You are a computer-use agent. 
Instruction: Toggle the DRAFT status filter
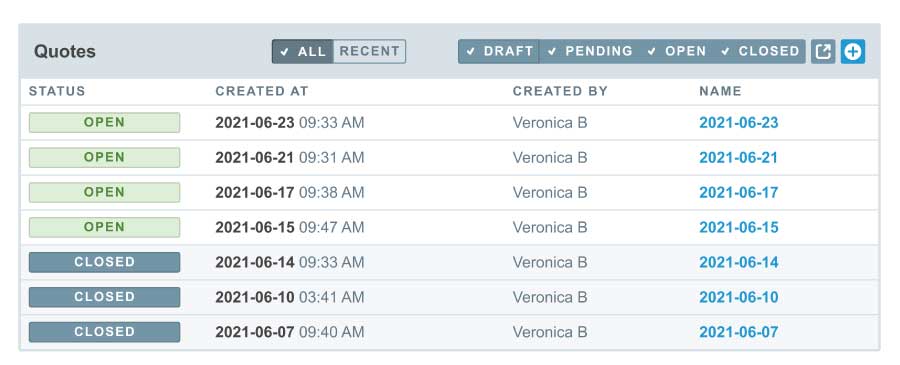point(499,52)
